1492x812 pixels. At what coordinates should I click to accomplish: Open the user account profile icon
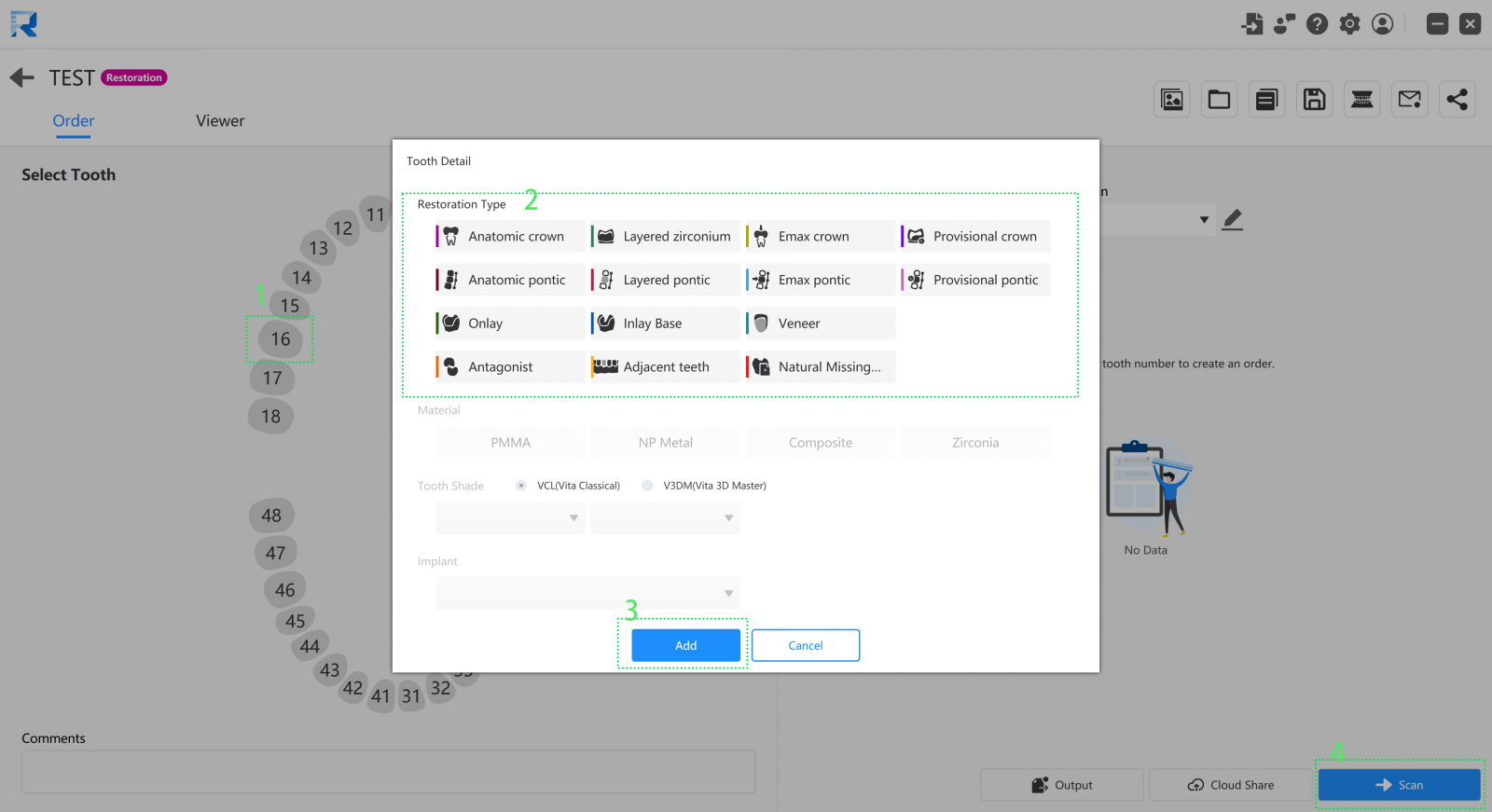click(1383, 24)
